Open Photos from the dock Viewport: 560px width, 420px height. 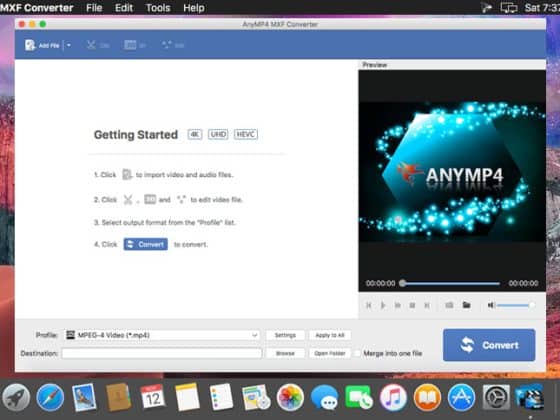(x=290, y=398)
